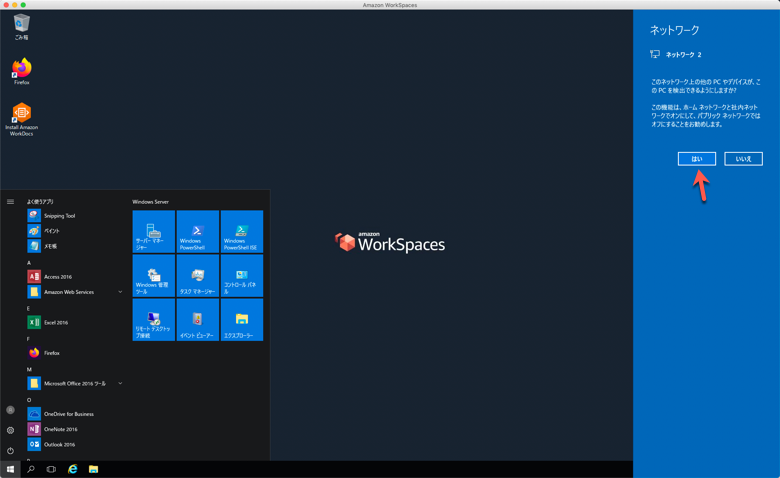
Task: Click the よく使うアプリ header
Action: (x=40, y=201)
